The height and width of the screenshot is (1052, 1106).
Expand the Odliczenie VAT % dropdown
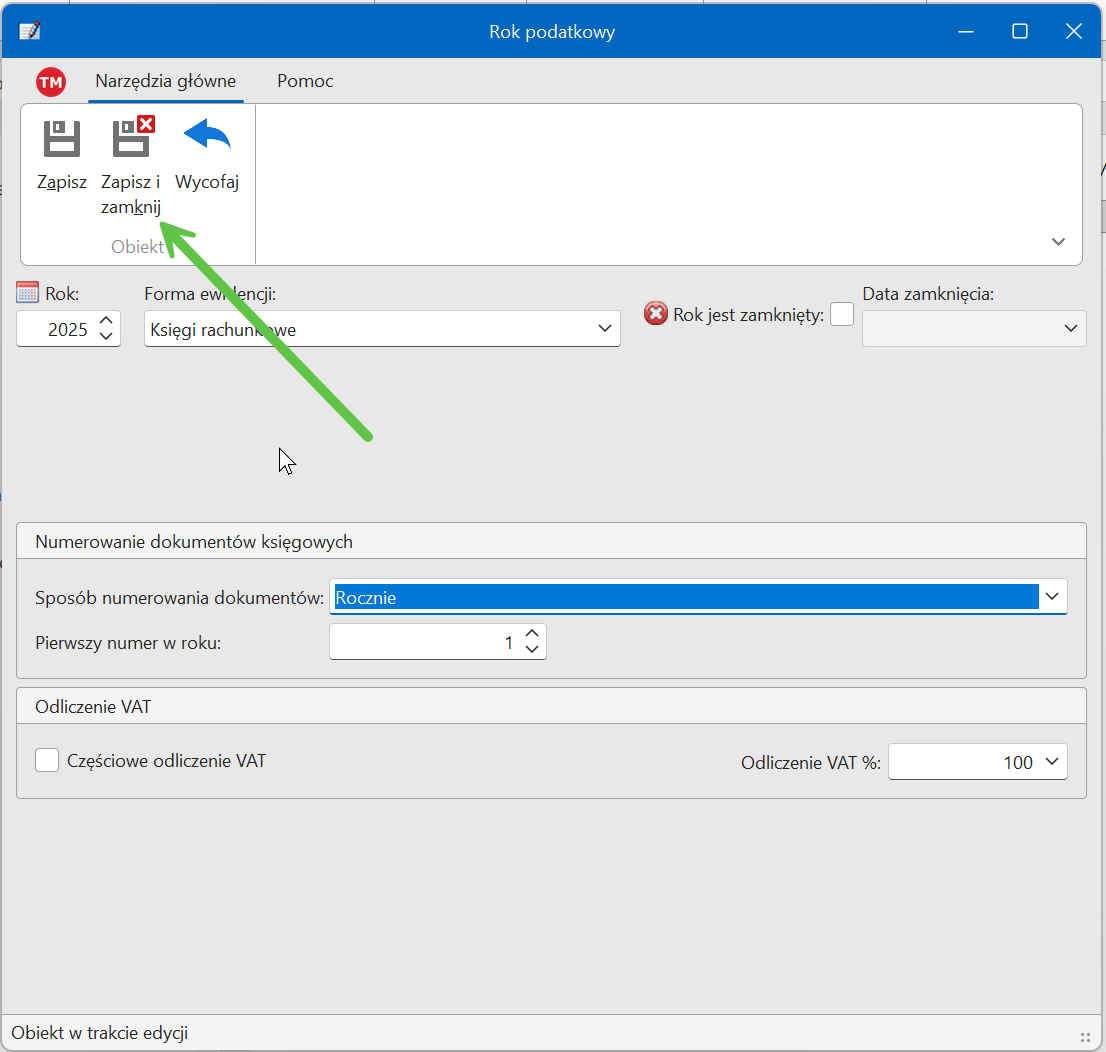coord(1051,762)
